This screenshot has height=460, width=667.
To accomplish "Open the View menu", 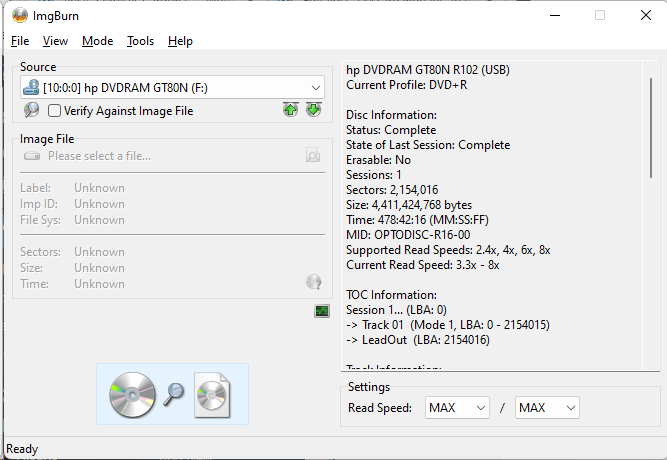I will pos(55,41).
